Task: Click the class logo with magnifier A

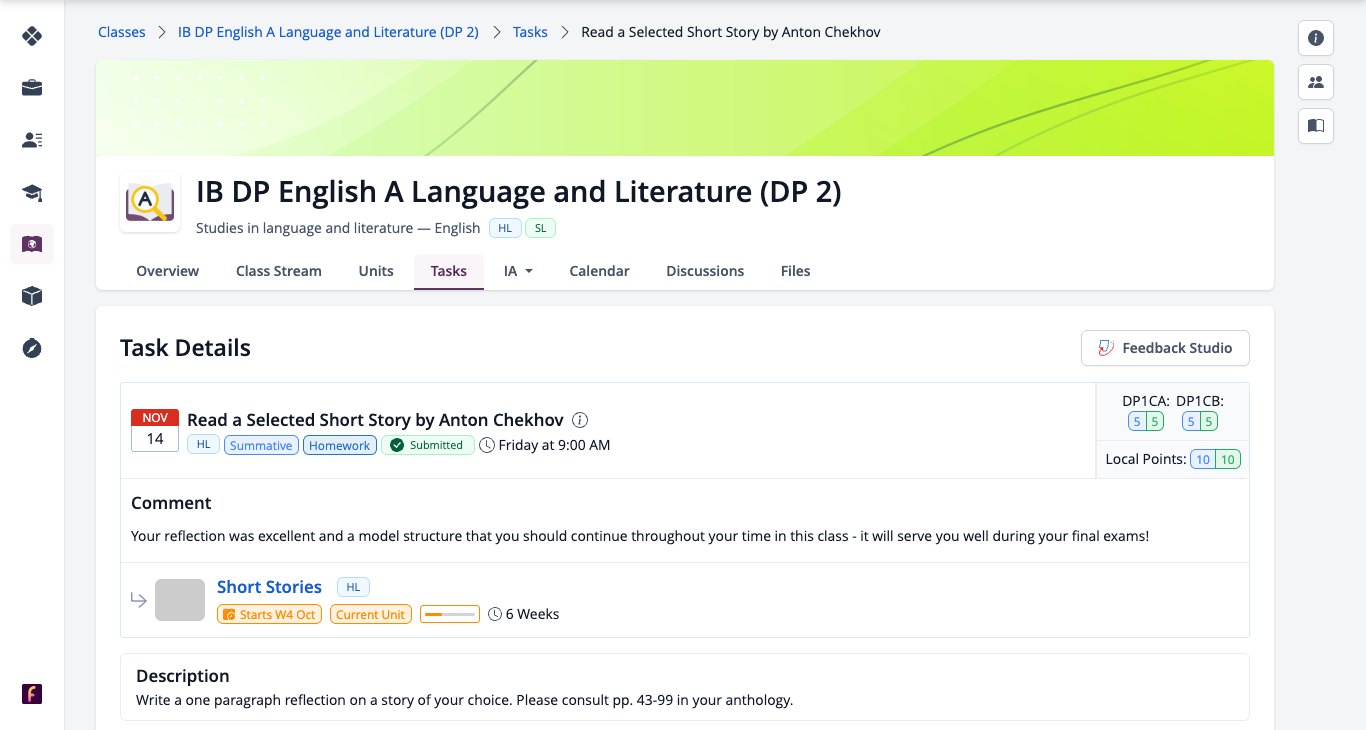Action: tap(150, 203)
